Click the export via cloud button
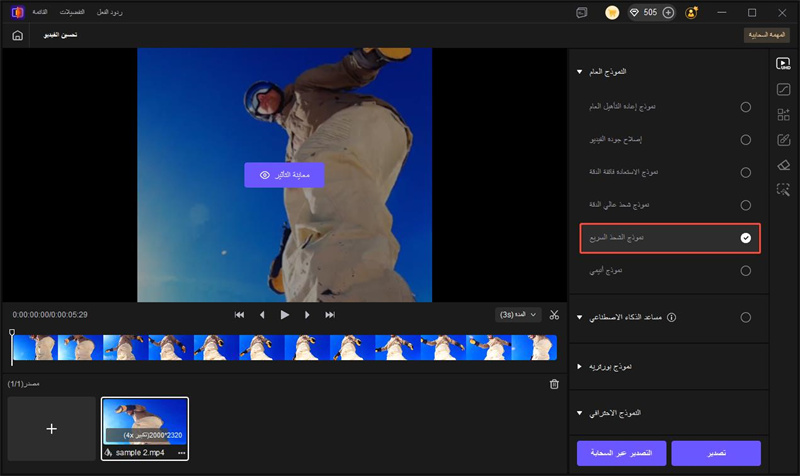Image resolution: width=800 pixels, height=476 pixels. [620, 453]
